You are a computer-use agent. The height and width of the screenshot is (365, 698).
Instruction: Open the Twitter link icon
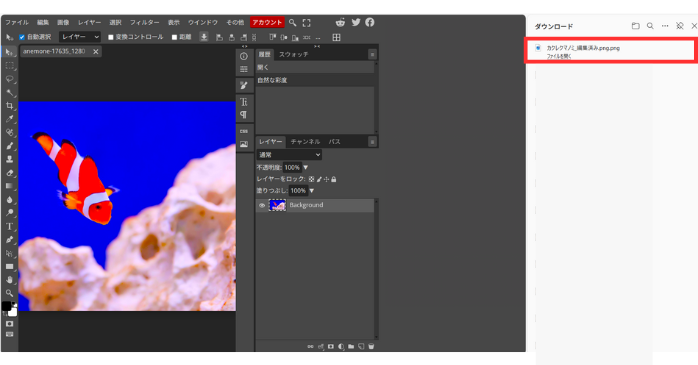356,22
